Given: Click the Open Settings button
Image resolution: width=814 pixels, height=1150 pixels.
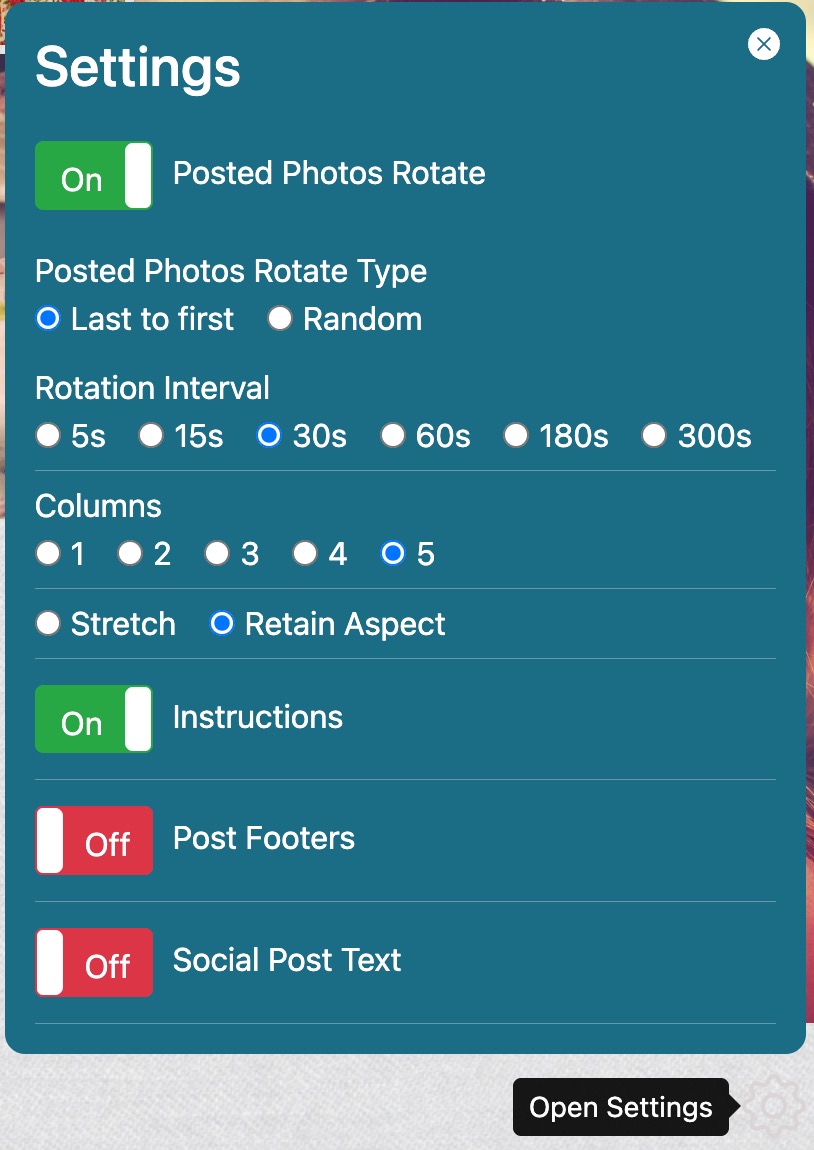Looking at the screenshot, I should click(620, 1107).
